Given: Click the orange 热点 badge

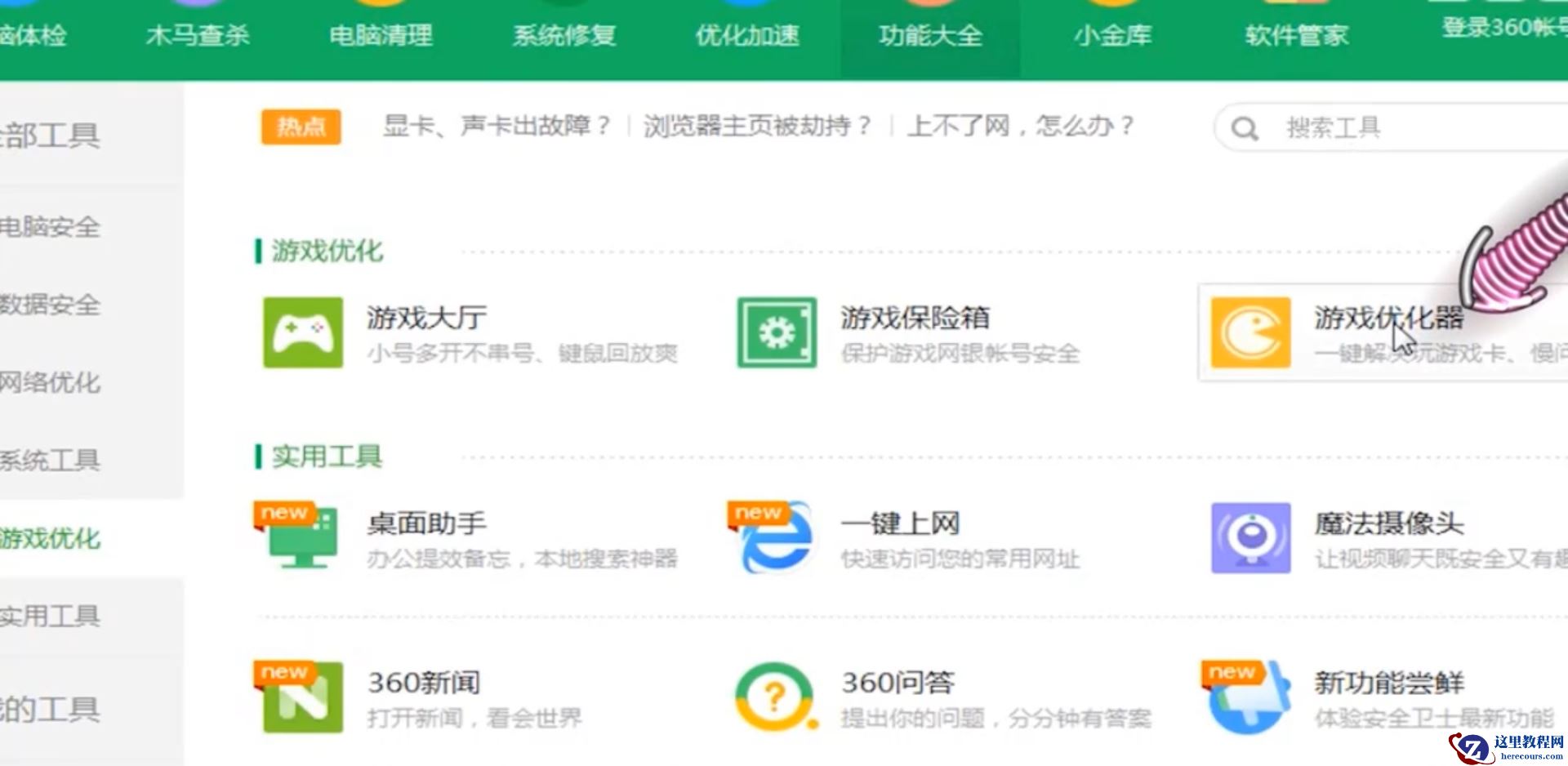Looking at the screenshot, I should click(300, 127).
